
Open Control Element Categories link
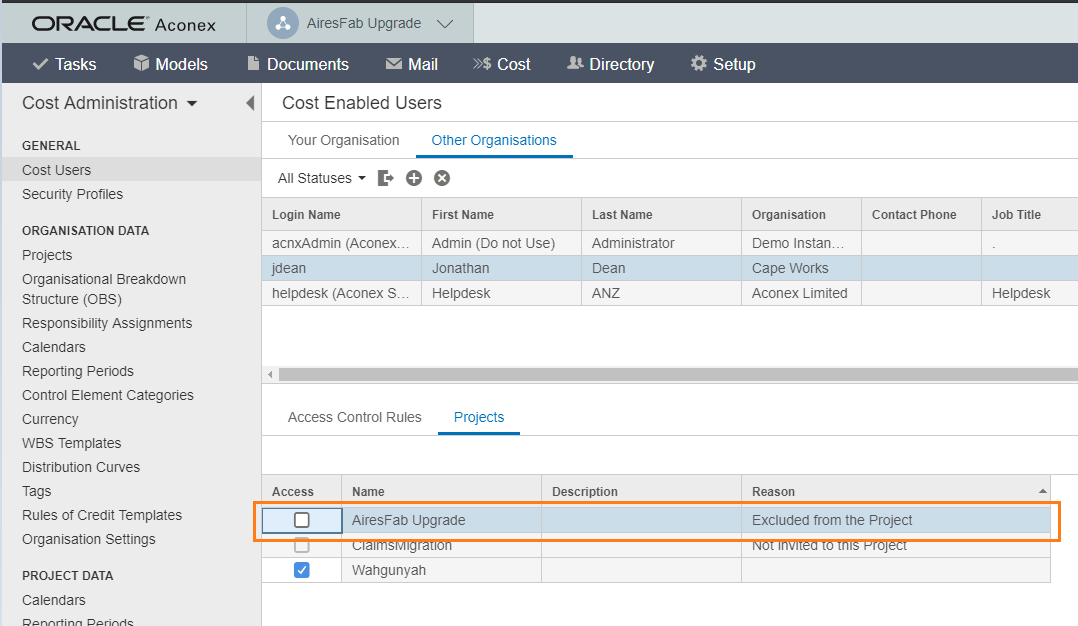[108, 395]
